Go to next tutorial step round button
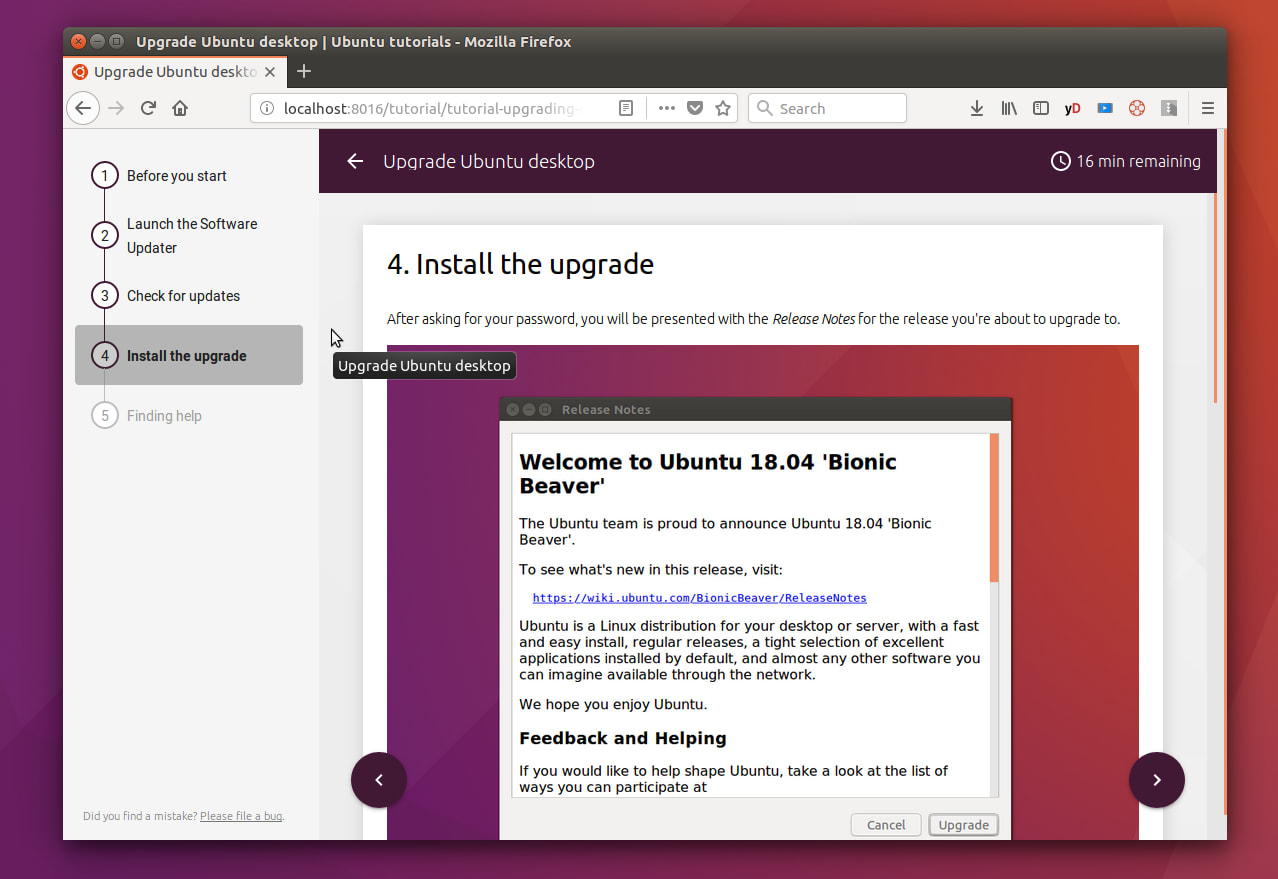Image resolution: width=1278 pixels, height=879 pixels. click(x=1157, y=780)
